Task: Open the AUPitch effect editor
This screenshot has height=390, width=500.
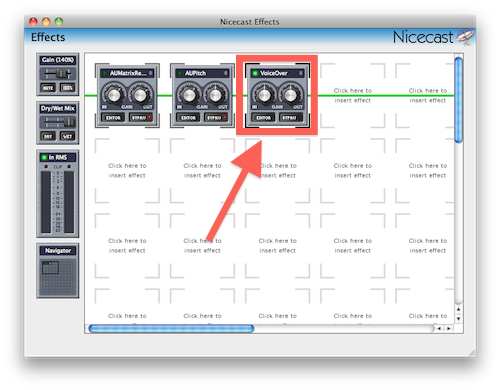Action: point(188,118)
